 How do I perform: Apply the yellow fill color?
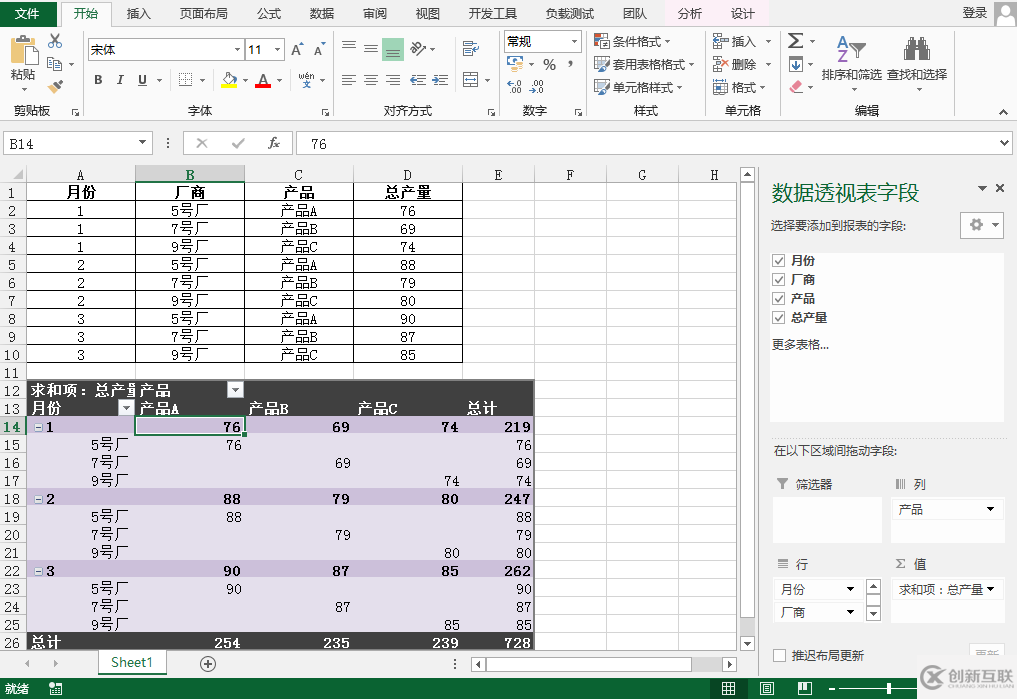point(229,80)
